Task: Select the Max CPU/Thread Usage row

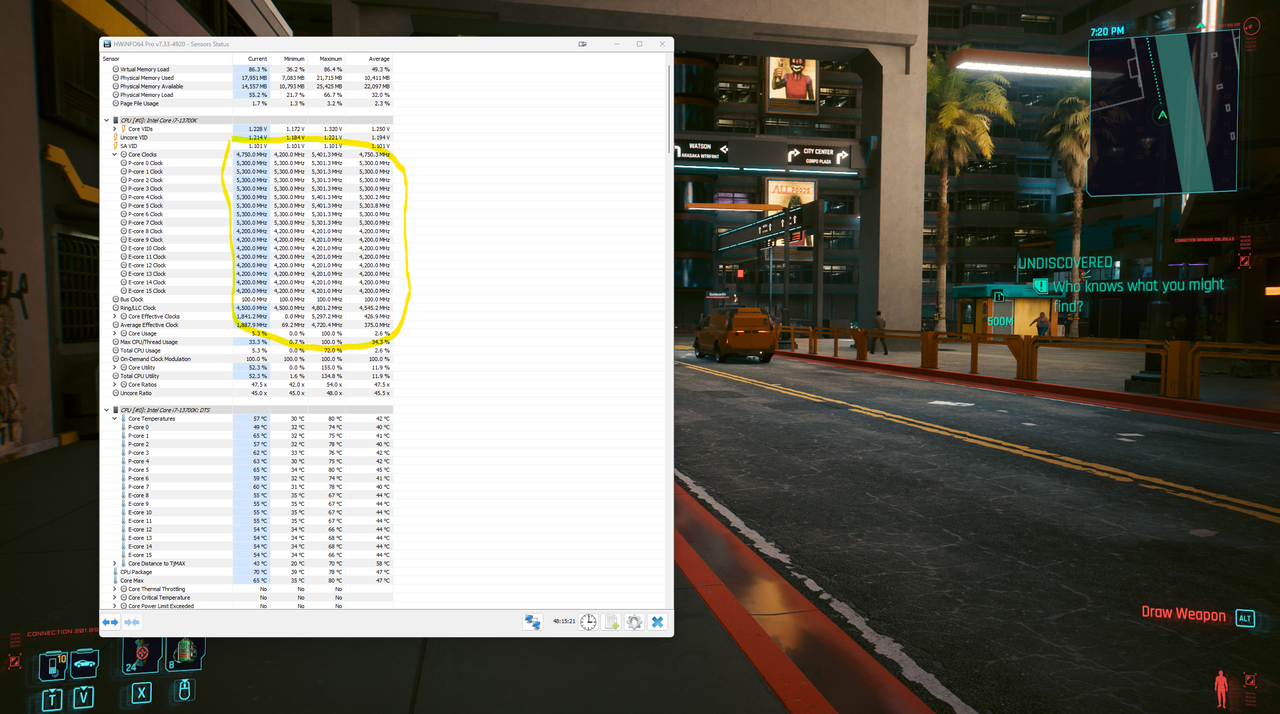Action: point(247,342)
